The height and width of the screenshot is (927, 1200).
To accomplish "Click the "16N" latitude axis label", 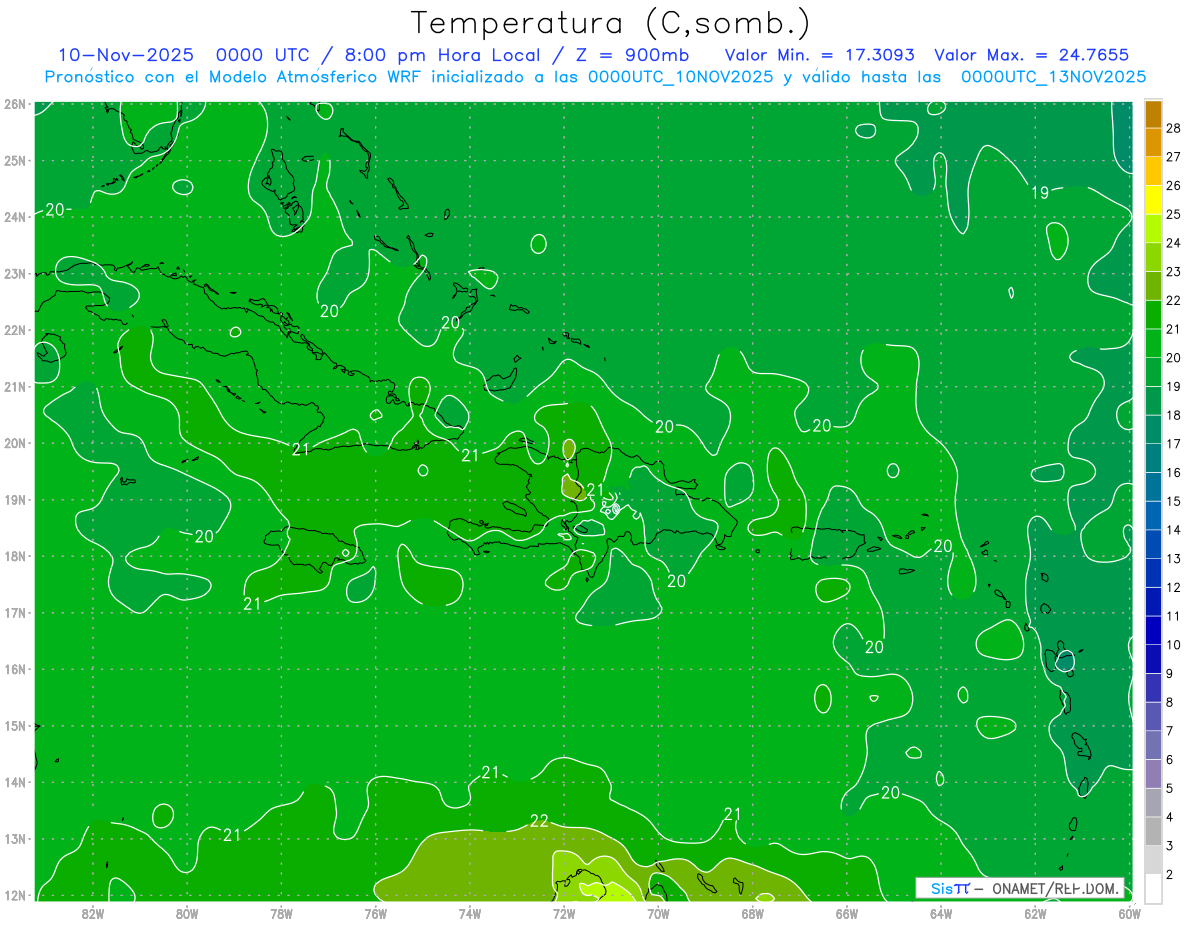I will pos(14,669).
